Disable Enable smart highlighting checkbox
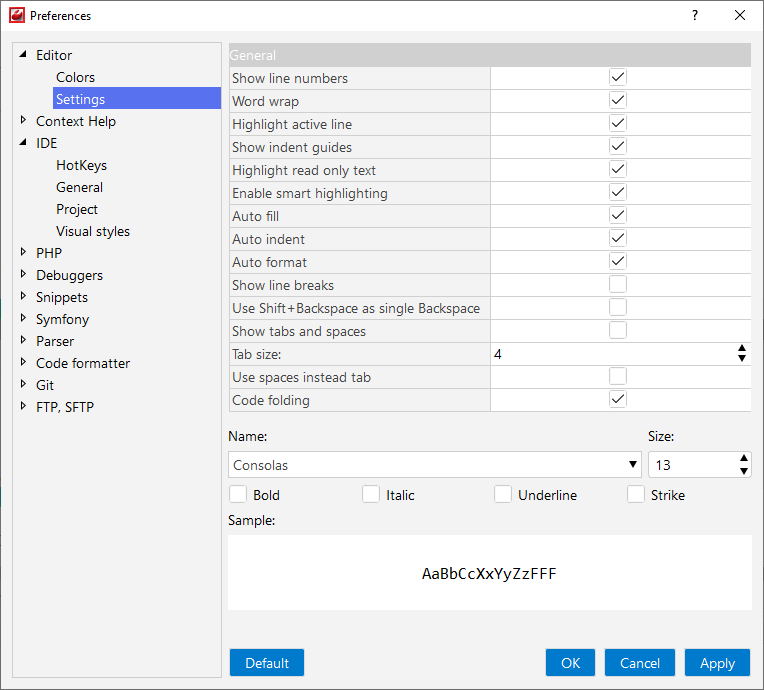 618,192
